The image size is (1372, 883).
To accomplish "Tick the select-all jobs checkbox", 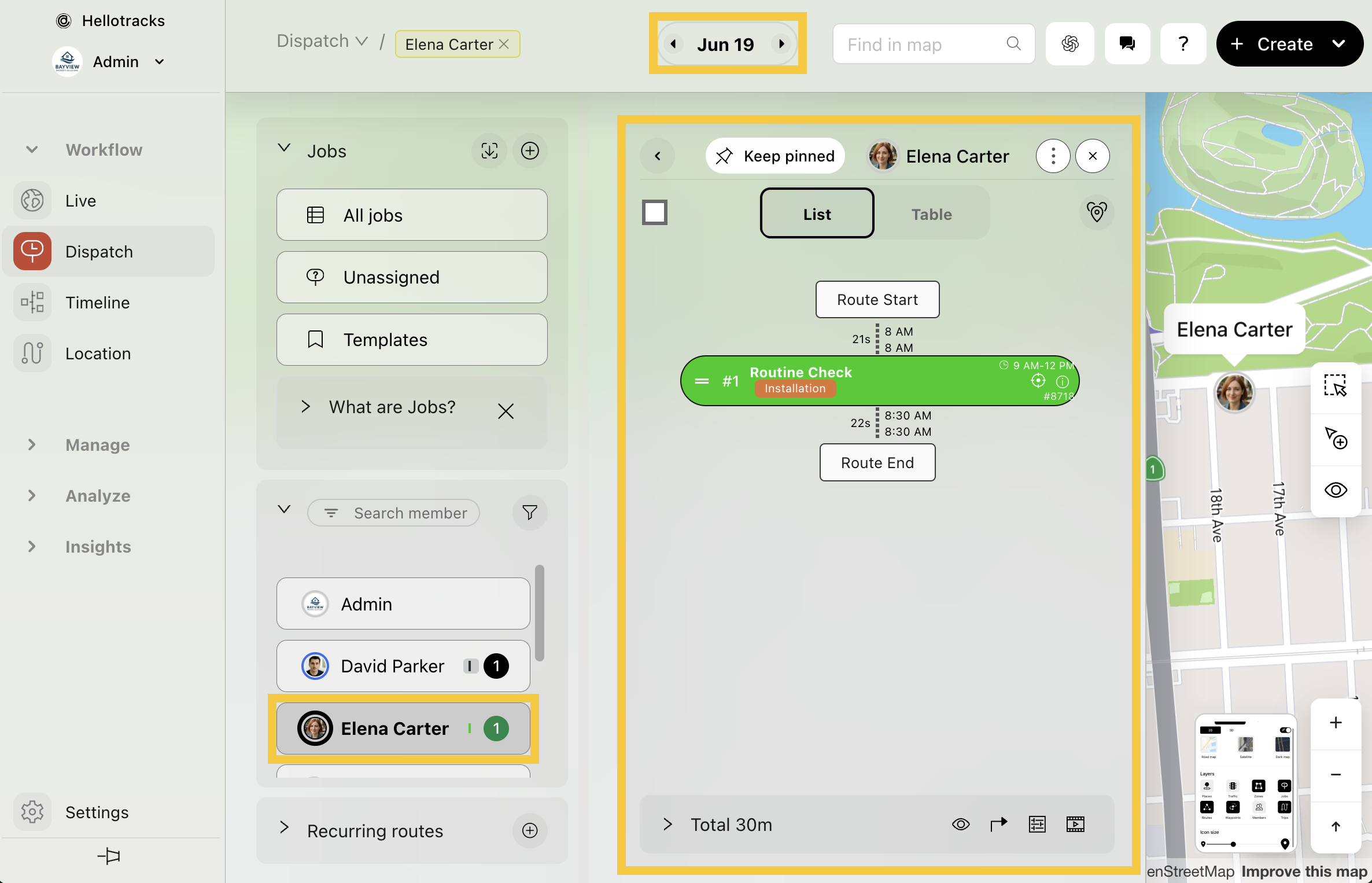I will (x=655, y=212).
